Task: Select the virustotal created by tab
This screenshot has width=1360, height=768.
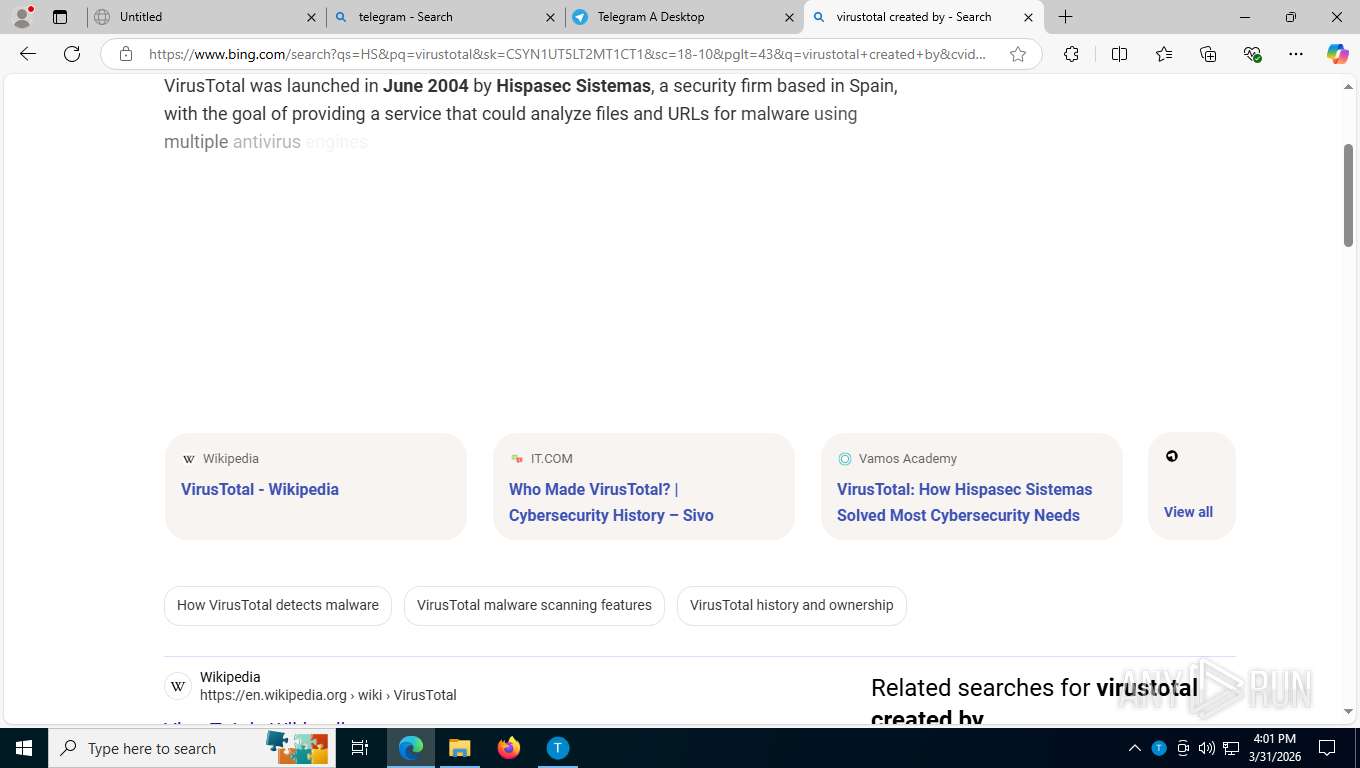Action: click(922, 17)
